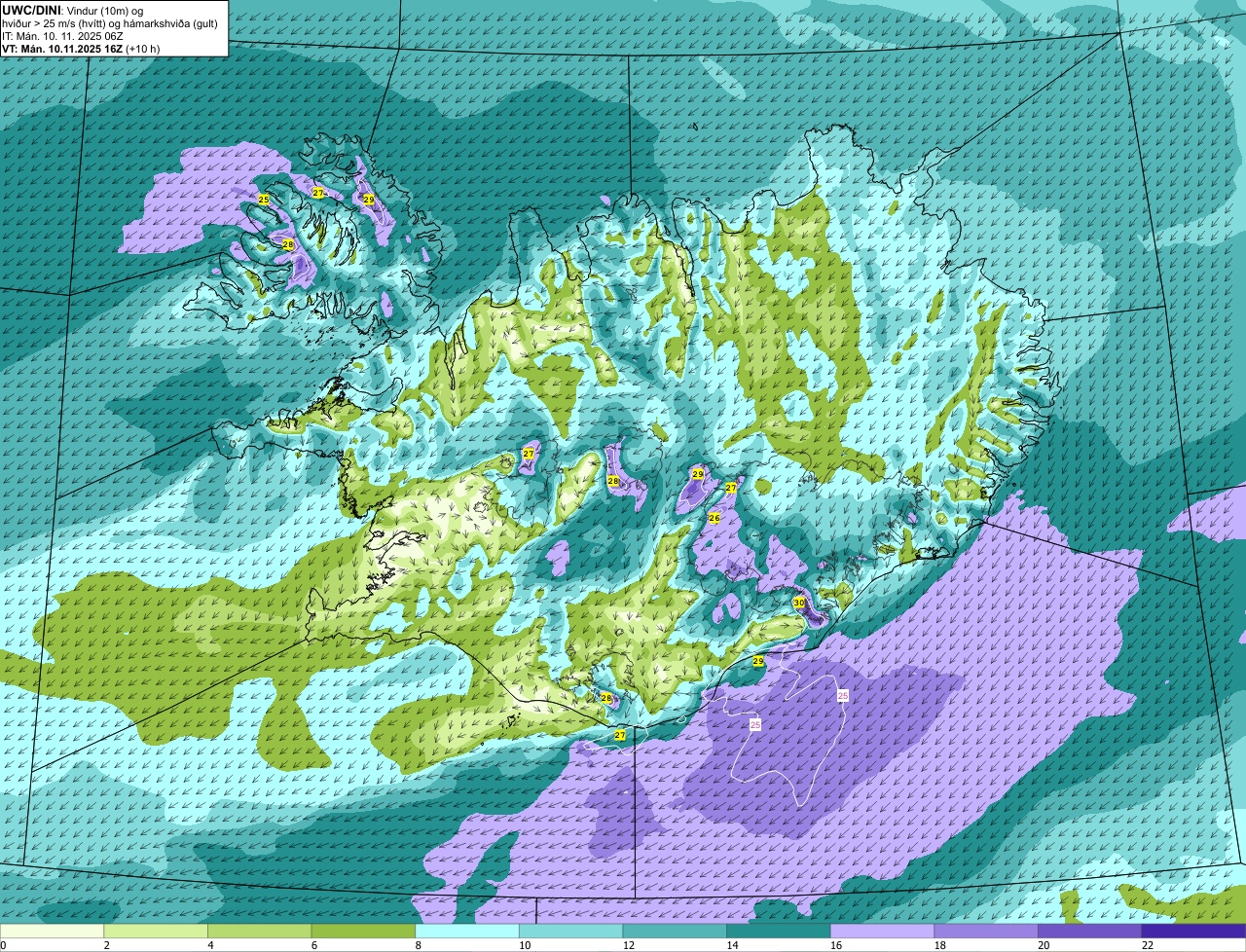Click the 10–12 m/s legend color swatch

coord(570,931)
